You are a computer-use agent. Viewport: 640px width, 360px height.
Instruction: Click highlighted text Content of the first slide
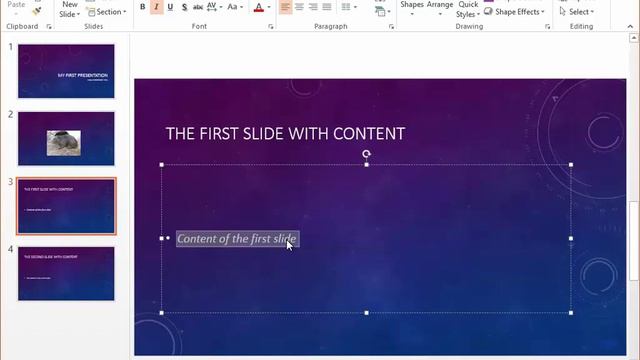[238, 239]
